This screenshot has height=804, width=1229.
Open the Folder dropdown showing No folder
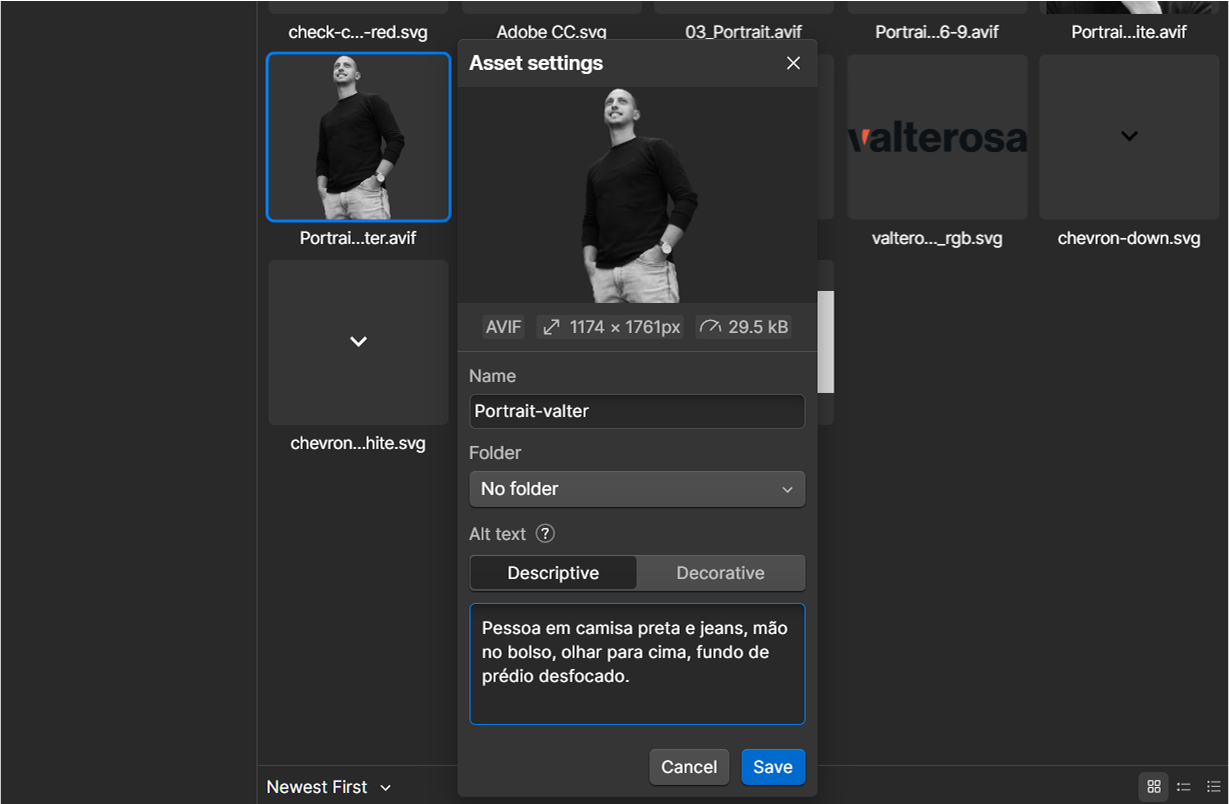637,489
